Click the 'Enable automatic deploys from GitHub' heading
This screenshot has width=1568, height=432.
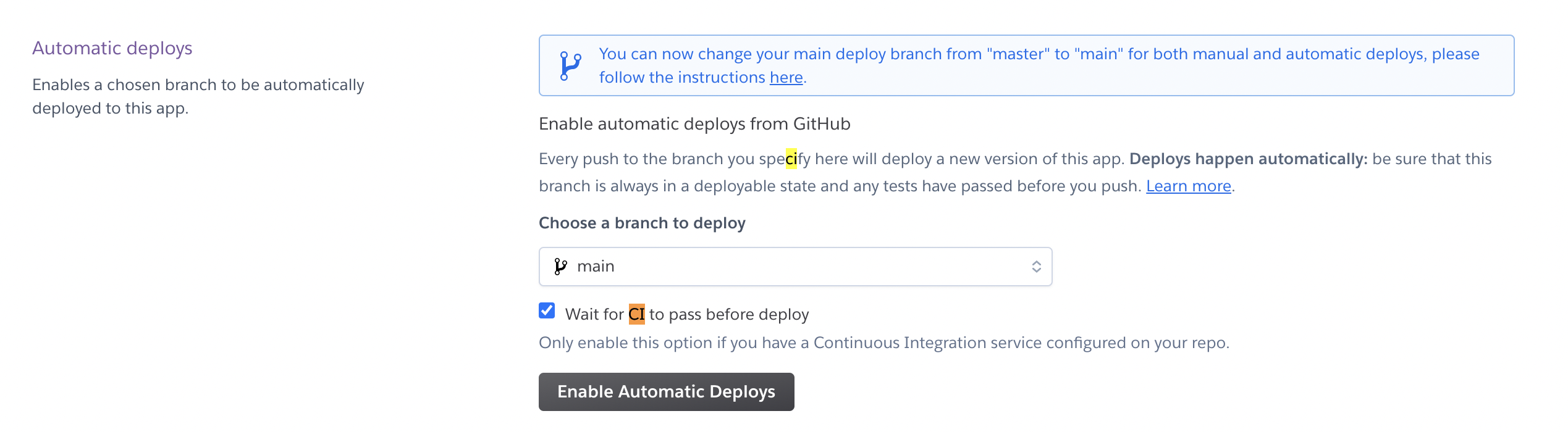pos(694,124)
